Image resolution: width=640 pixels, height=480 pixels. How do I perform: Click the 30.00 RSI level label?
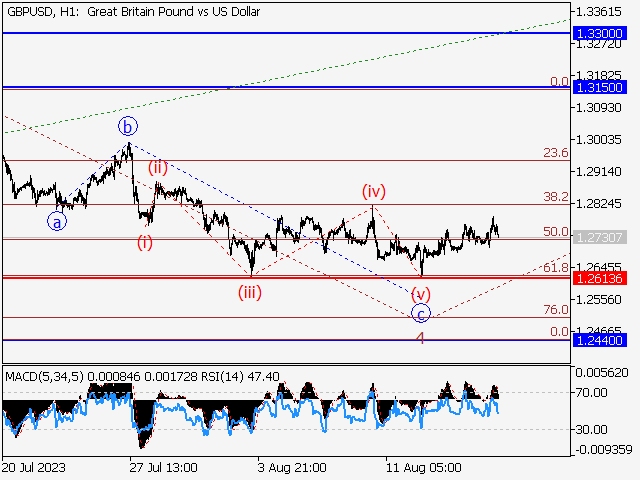click(591, 430)
